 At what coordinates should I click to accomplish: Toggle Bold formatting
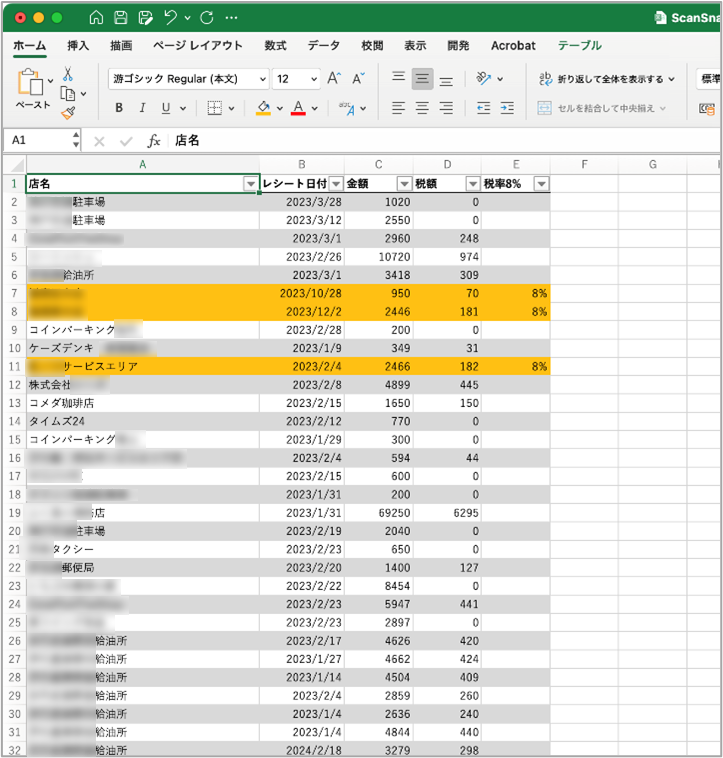pyautogui.click(x=119, y=108)
